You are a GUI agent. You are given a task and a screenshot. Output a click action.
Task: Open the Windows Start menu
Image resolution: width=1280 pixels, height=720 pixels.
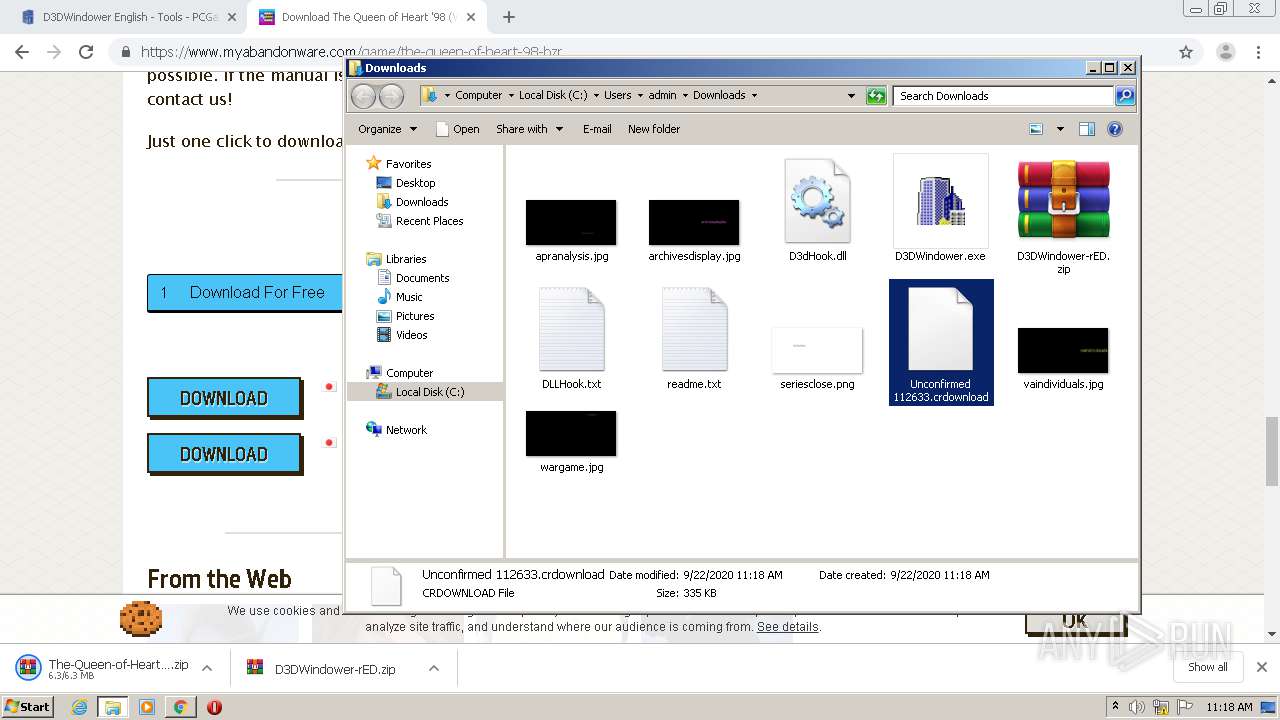tap(28, 706)
